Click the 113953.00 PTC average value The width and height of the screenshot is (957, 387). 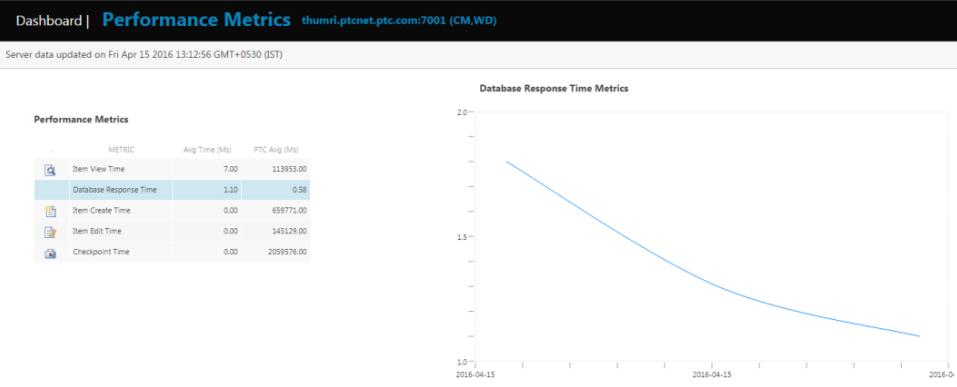click(289, 168)
